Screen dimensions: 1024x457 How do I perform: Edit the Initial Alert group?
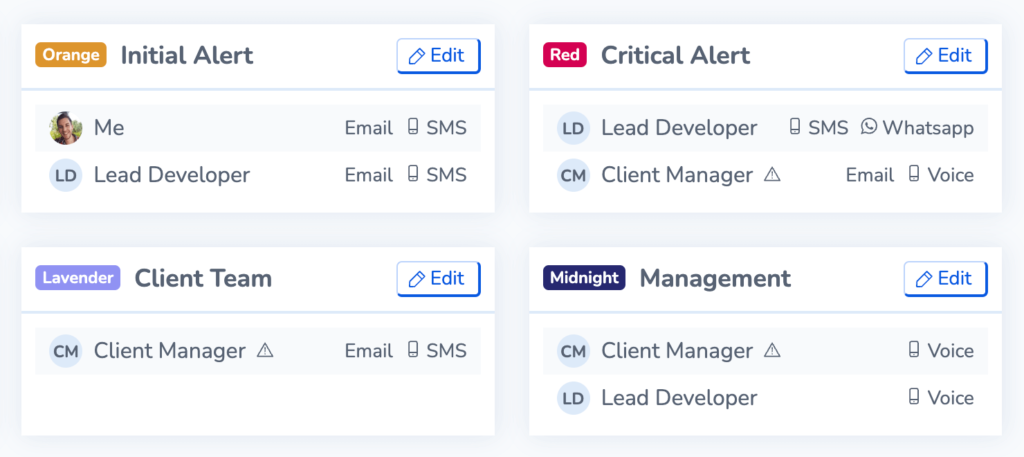(x=438, y=55)
